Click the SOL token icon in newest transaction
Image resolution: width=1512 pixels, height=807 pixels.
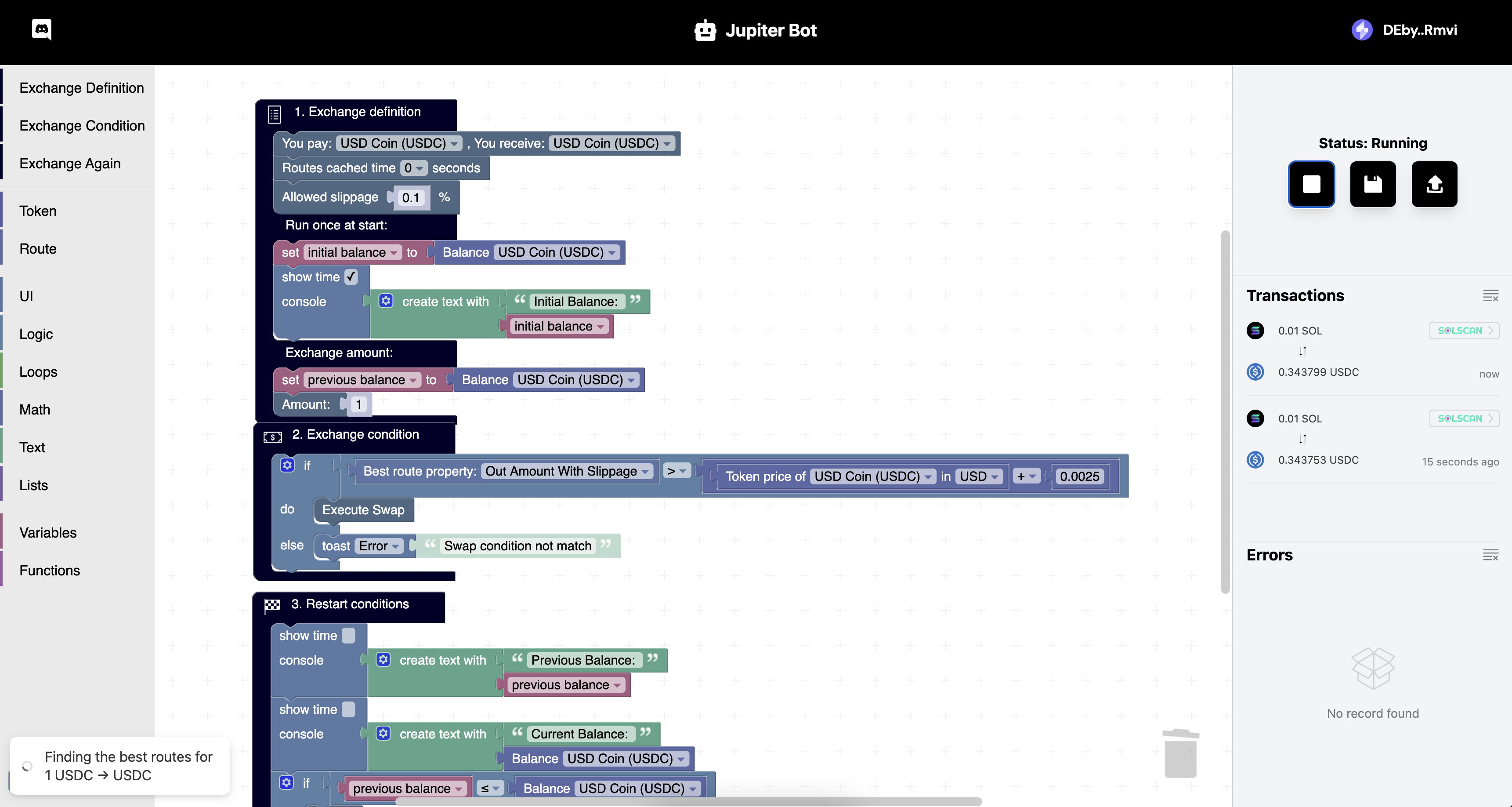pos(1255,331)
